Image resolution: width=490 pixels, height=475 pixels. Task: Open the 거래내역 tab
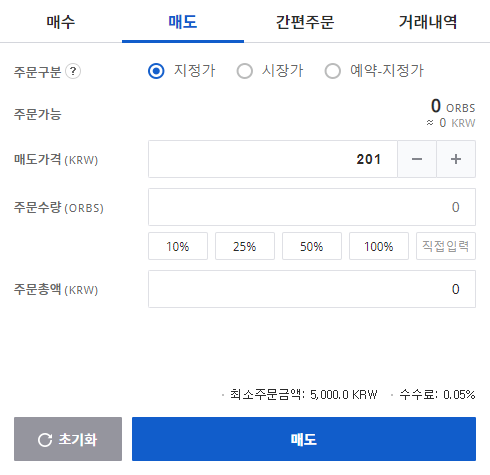[x=428, y=22]
